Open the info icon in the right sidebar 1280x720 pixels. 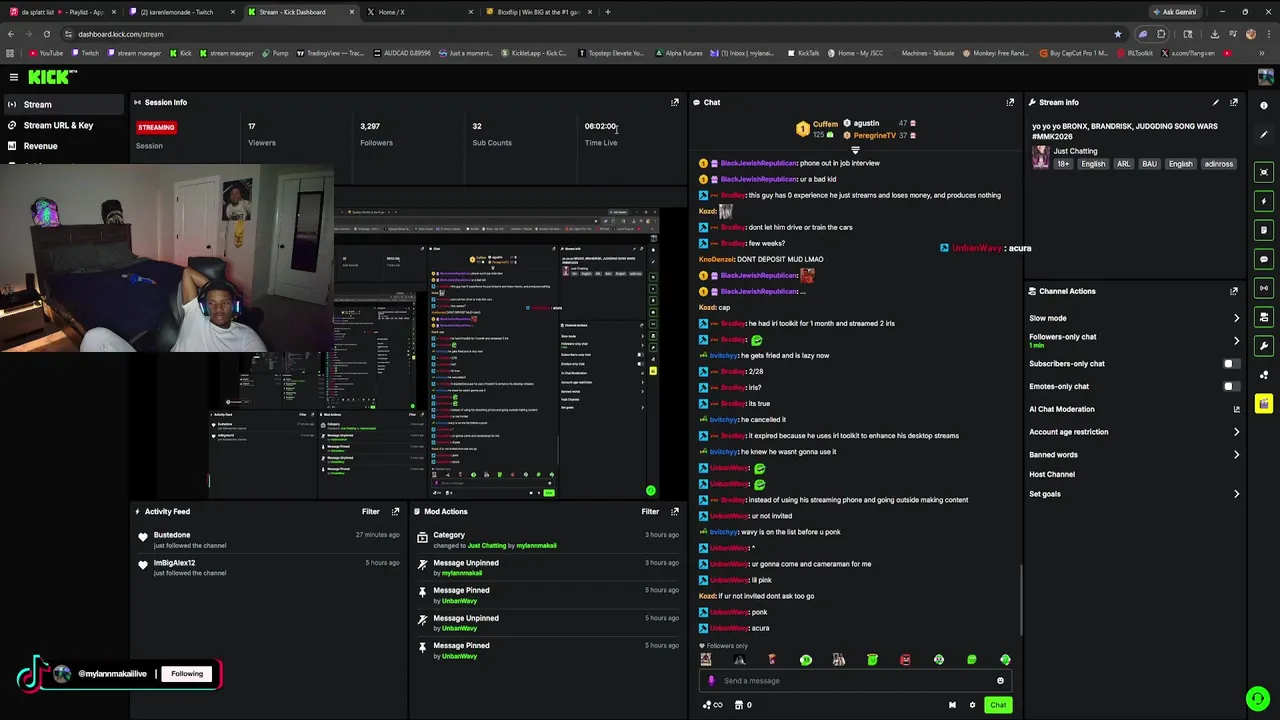click(1264, 105)
